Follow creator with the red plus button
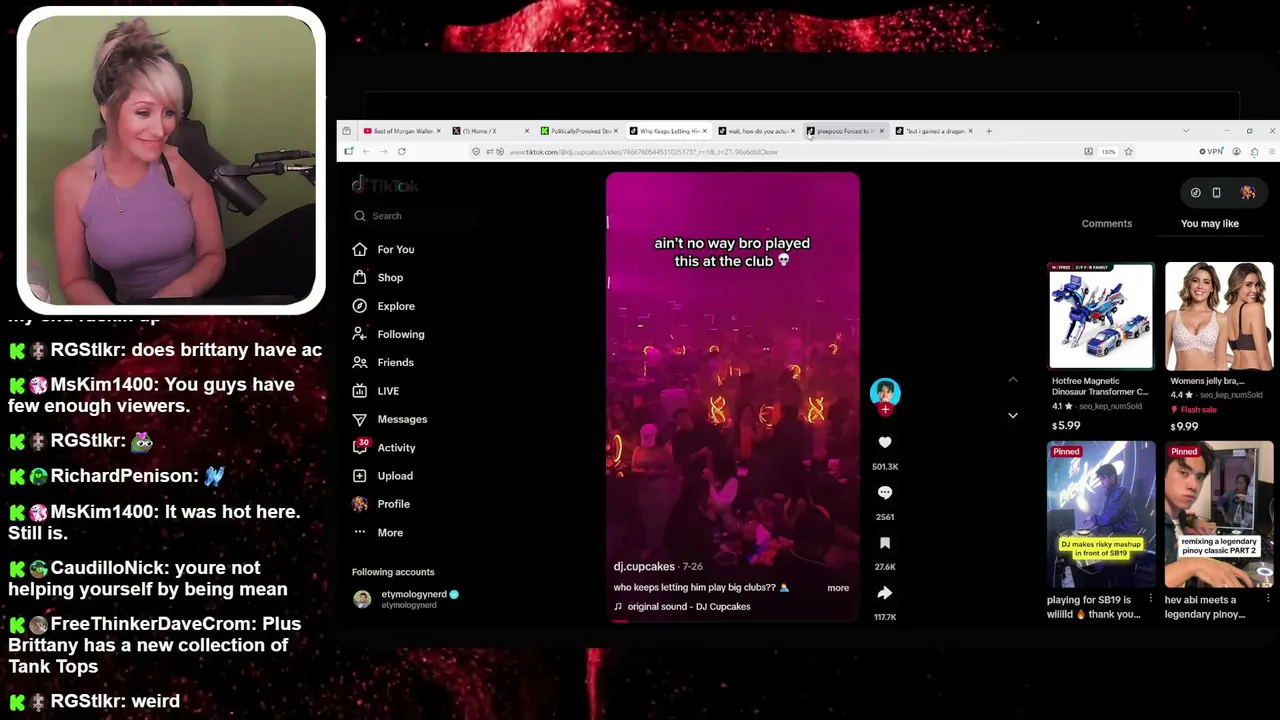 (885, 409)
